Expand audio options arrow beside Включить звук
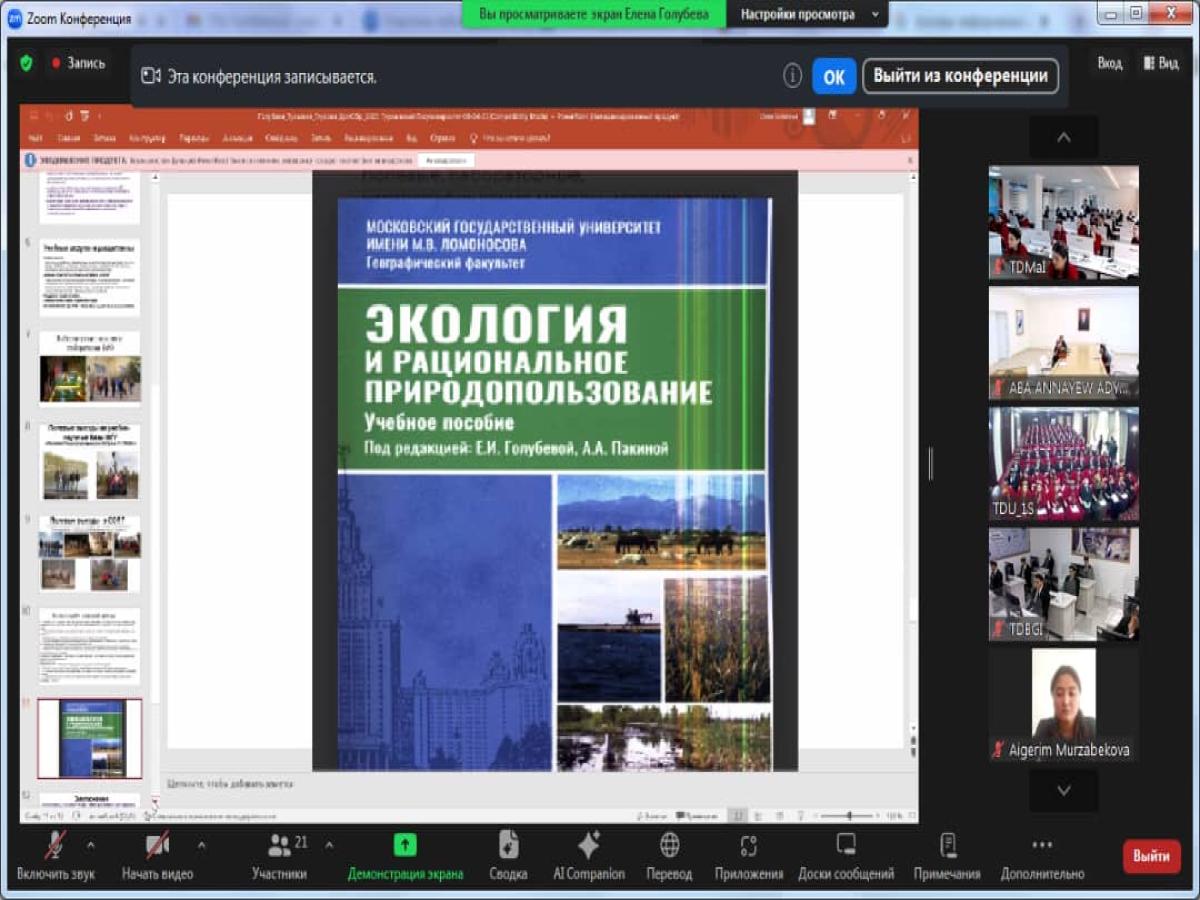This screenshot has height=900, width=1200. click(x=91, y=845)
